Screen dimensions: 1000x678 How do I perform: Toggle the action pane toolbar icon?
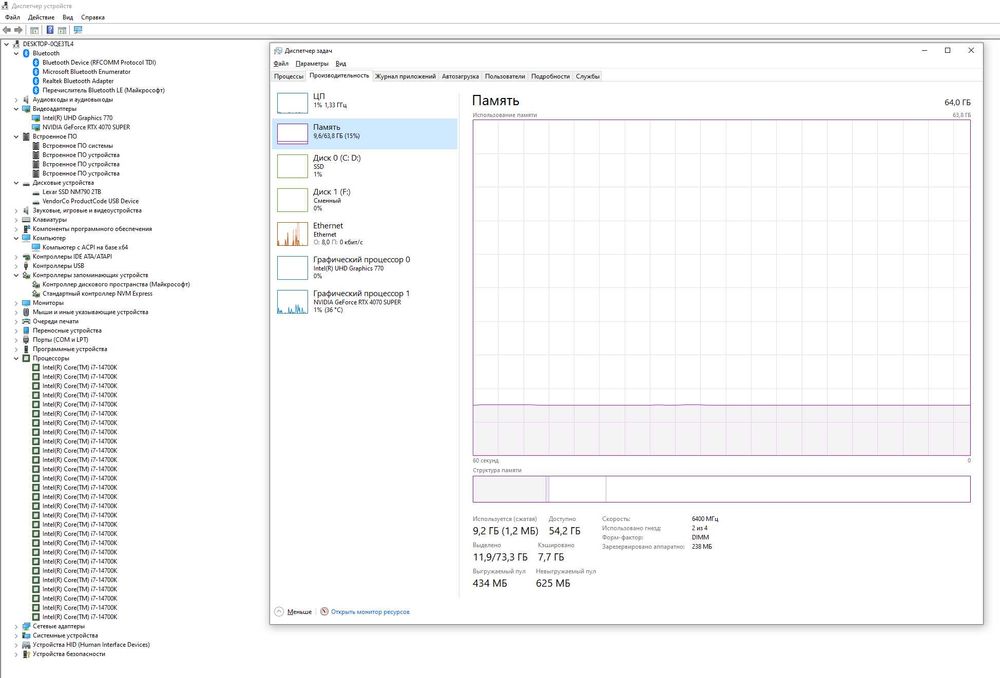(x=62, y=30)
